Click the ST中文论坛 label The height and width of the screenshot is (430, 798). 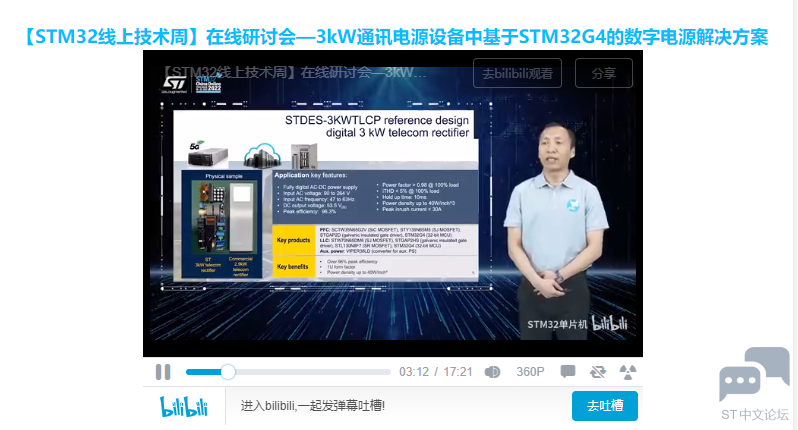pyautogui.click(x=754, y=415)
